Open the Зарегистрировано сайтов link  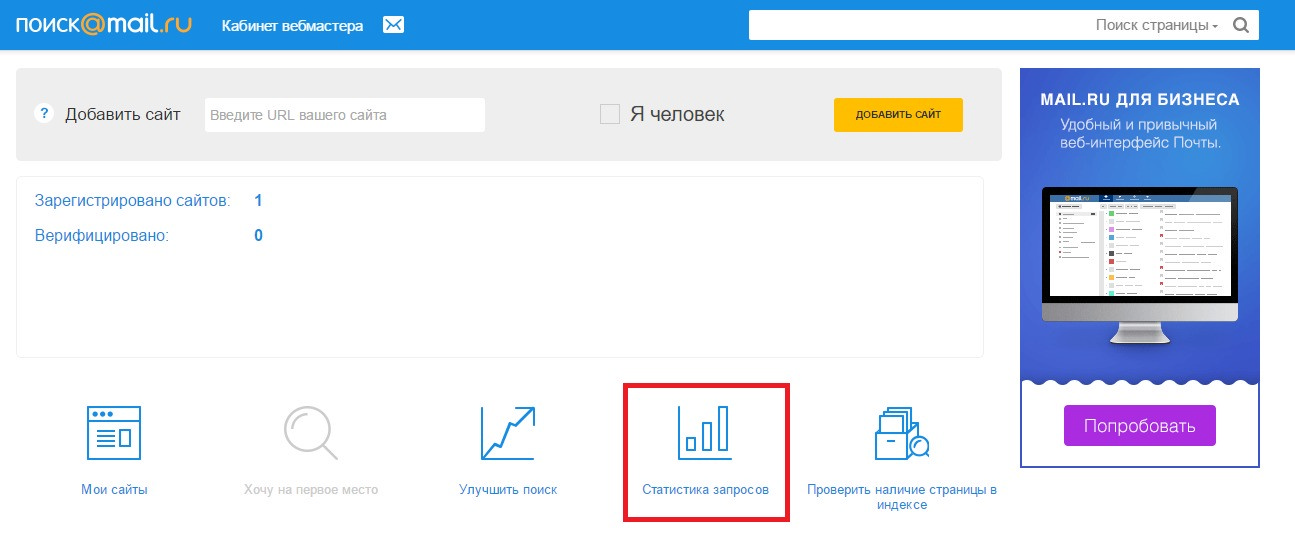[133, 201]
